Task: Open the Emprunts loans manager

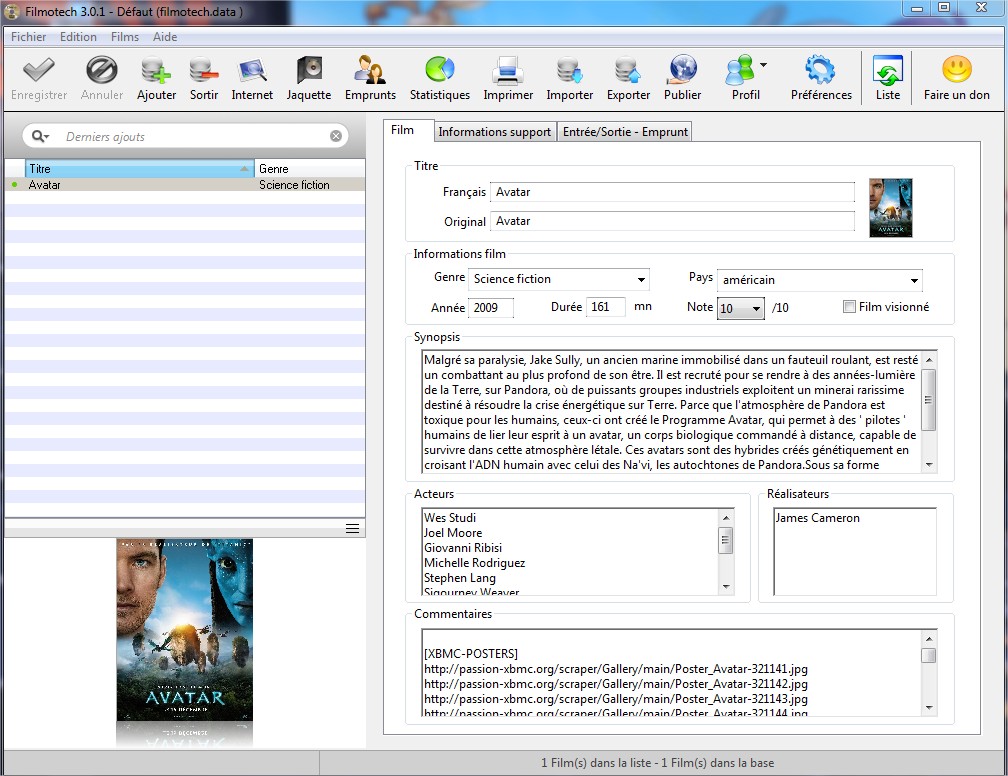Action: (370, 70)
